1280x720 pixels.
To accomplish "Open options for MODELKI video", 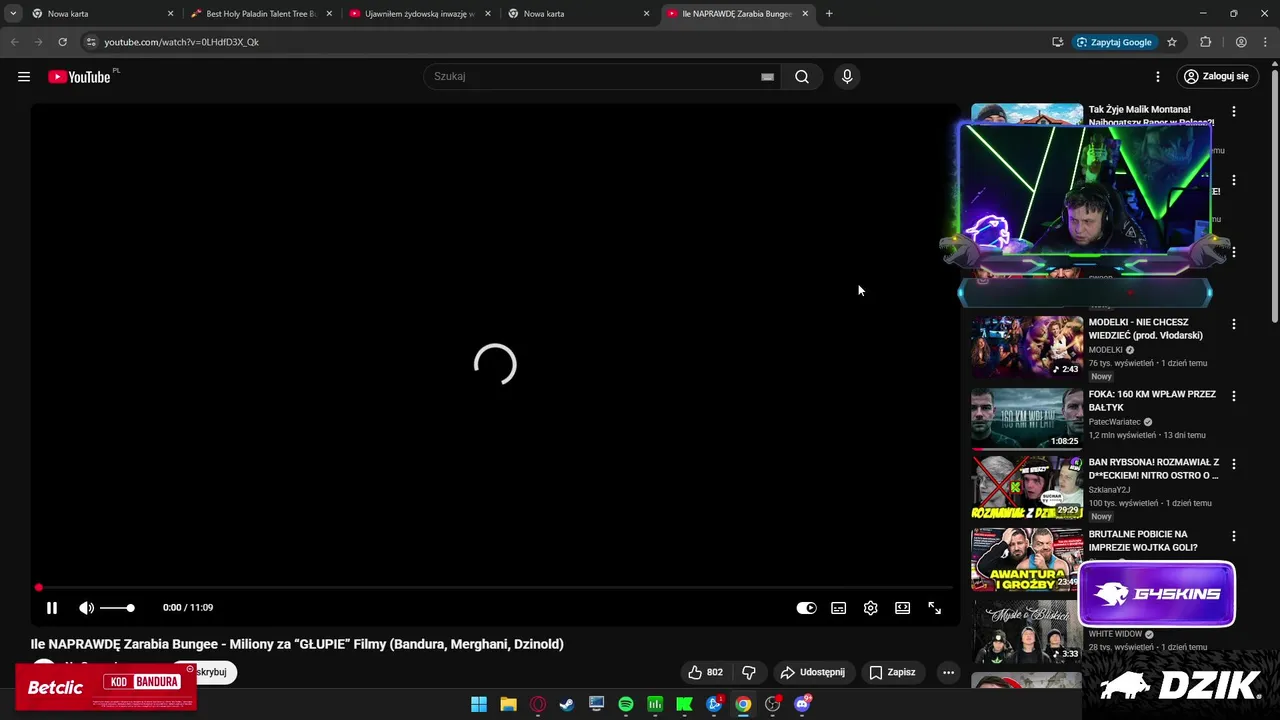I will (x=1234, y=324).
